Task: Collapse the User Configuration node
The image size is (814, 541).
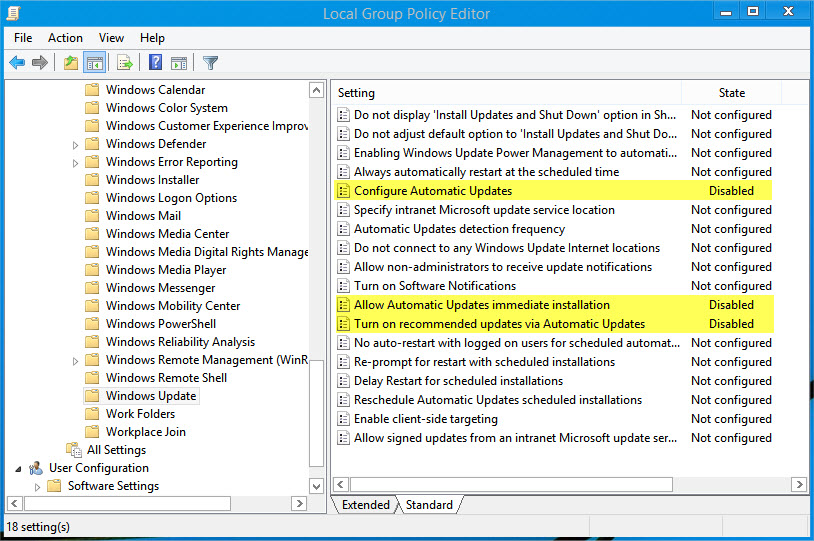Action: pos(18,469)
